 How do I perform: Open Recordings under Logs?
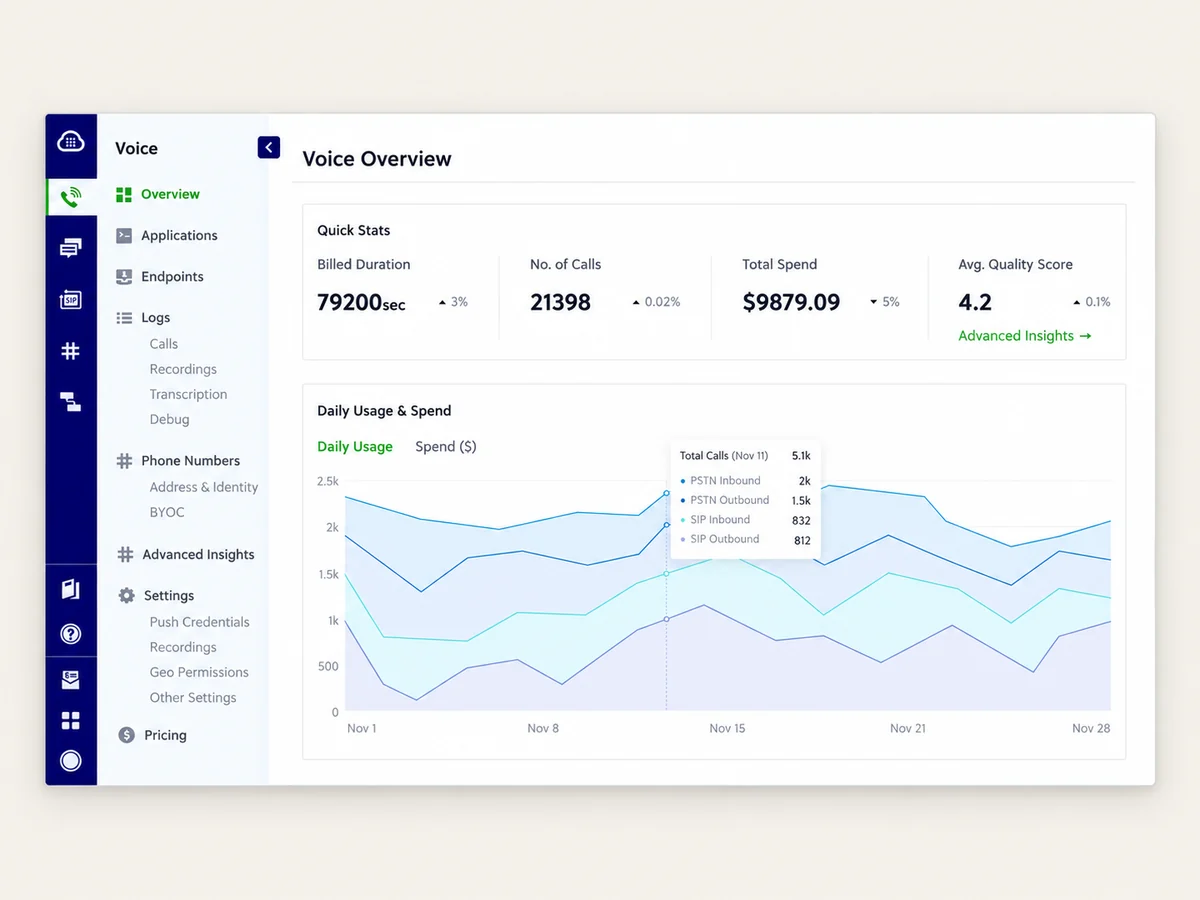click(x=183, y=369)
